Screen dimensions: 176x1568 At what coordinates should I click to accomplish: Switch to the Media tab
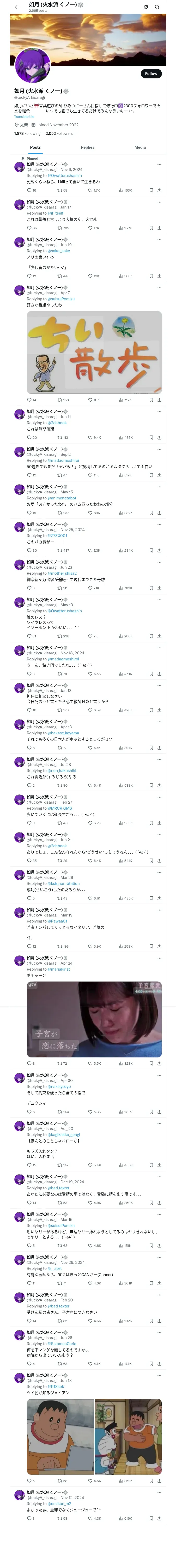coord(140,147)
